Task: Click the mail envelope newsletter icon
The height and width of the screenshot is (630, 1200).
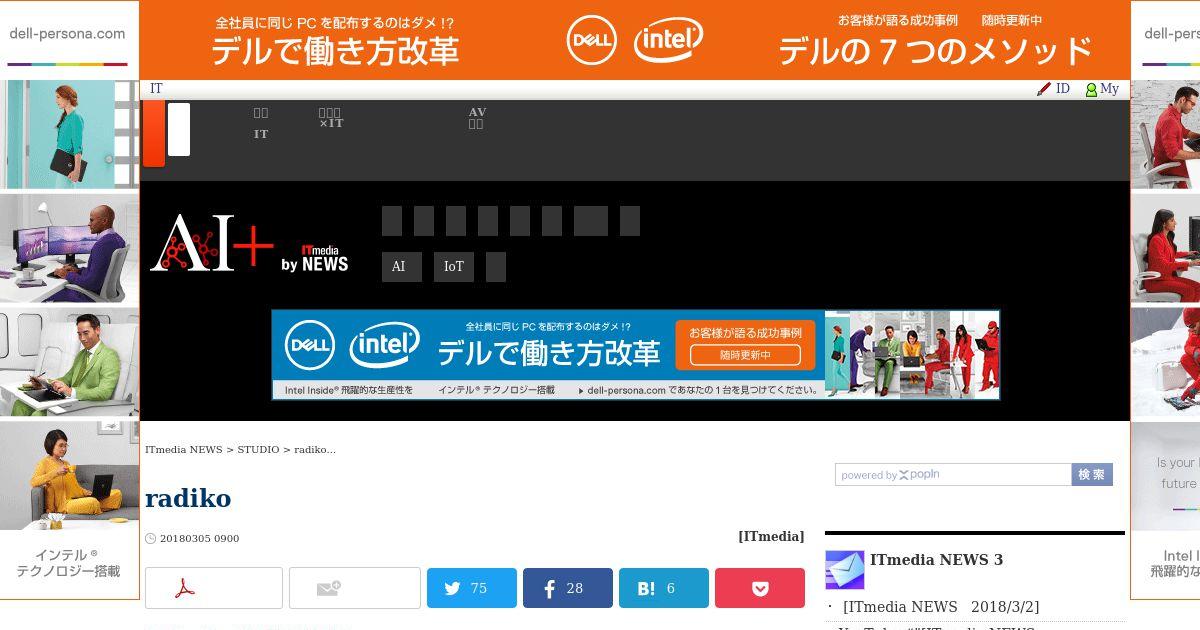Action: (844, 570)
